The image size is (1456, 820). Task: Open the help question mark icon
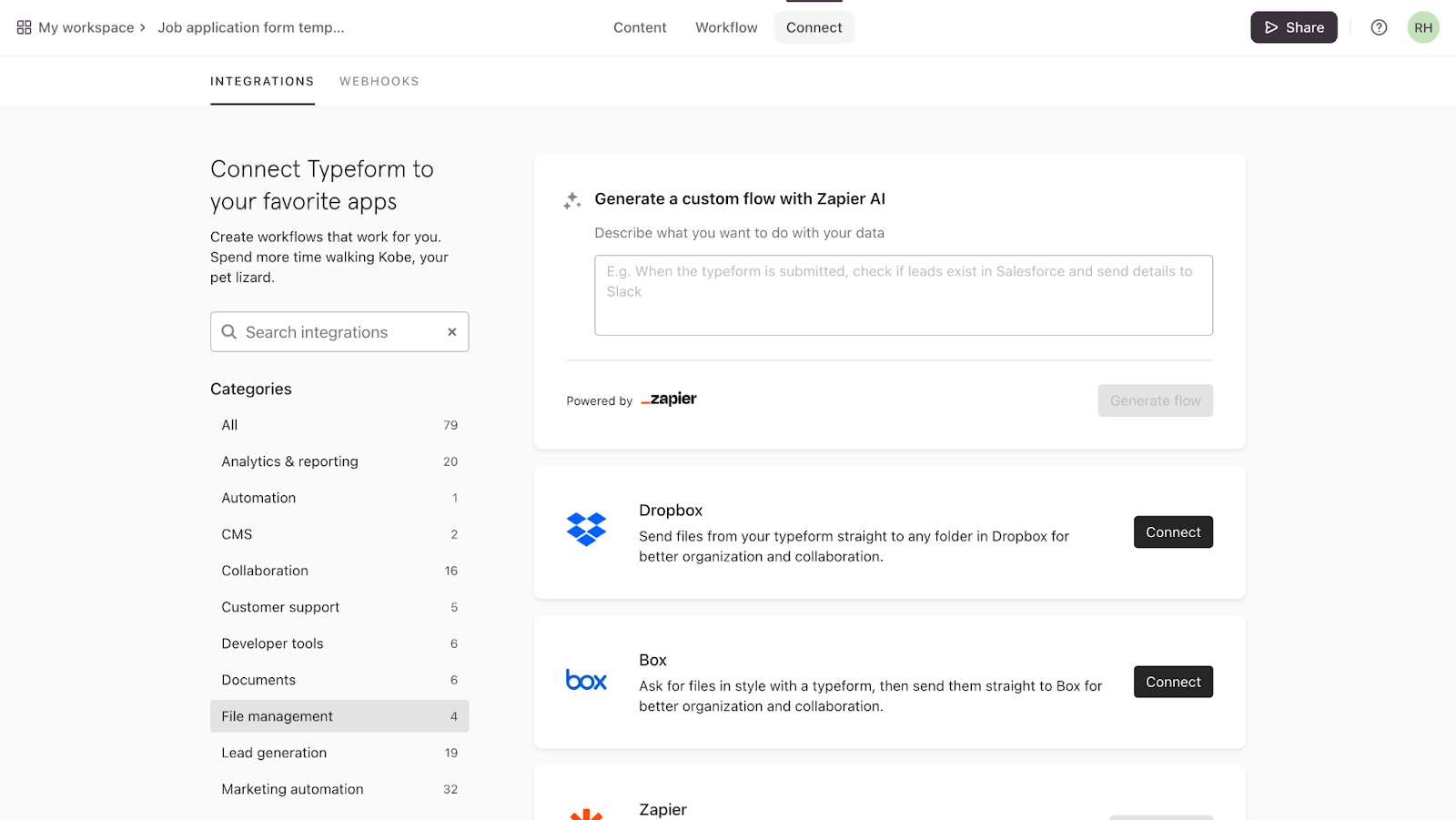1379,27
